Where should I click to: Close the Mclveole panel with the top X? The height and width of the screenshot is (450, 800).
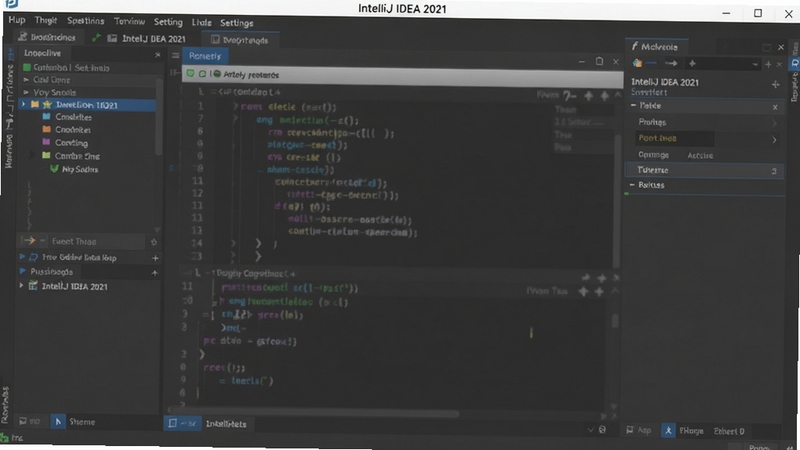[781, 47]
